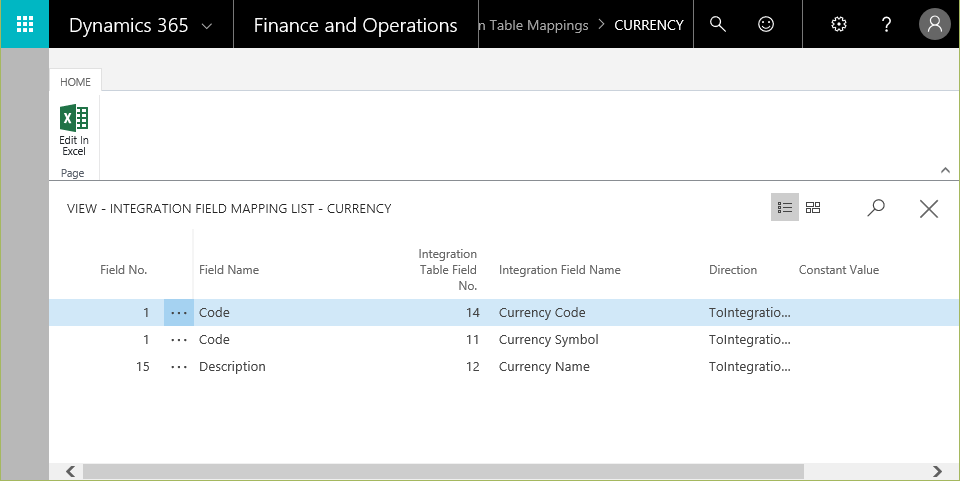The height and width of the screenshot is (481, 960).
Task: Go to Table Mappings breadcrumb
Action: (x=534, y=25)
